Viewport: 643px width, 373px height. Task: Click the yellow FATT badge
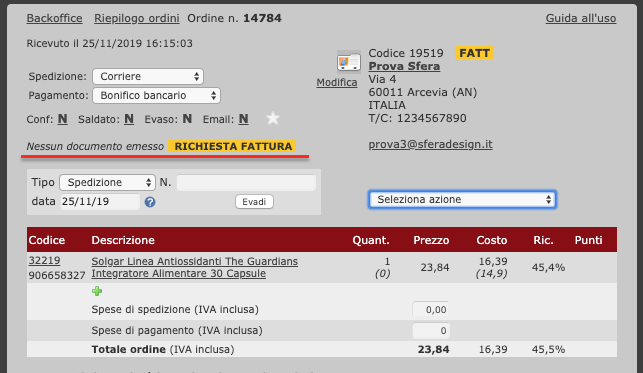(x=474, y=53)
